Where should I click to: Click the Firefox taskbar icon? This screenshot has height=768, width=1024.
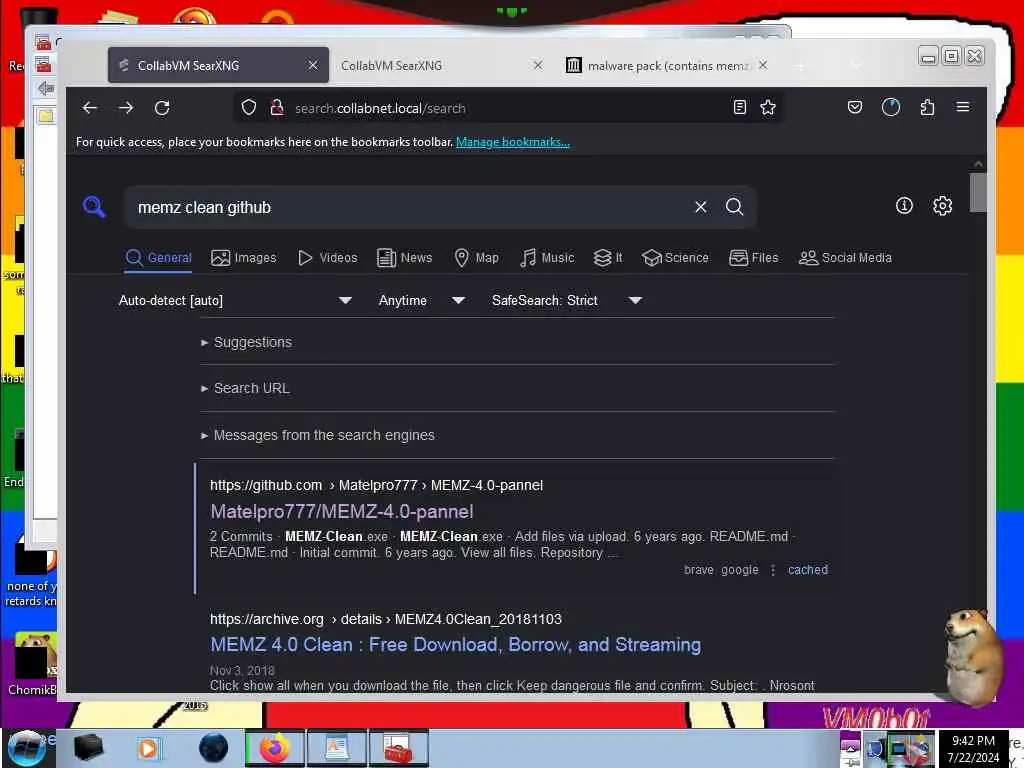[274, 748]
